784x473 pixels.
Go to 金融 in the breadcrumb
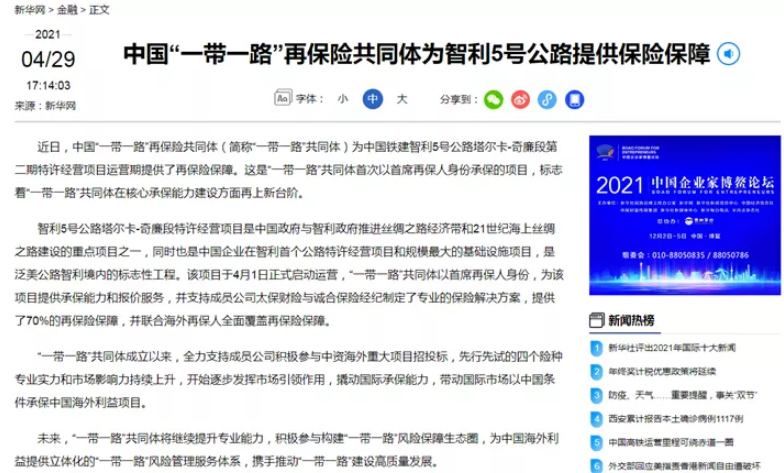click(x=67, y=10)
